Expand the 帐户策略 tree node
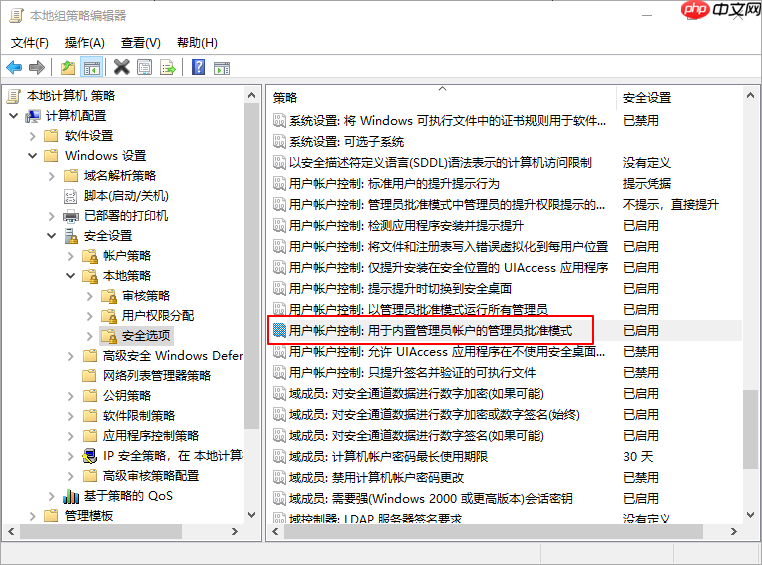The image size is (762, 565). tap(71, 256)
